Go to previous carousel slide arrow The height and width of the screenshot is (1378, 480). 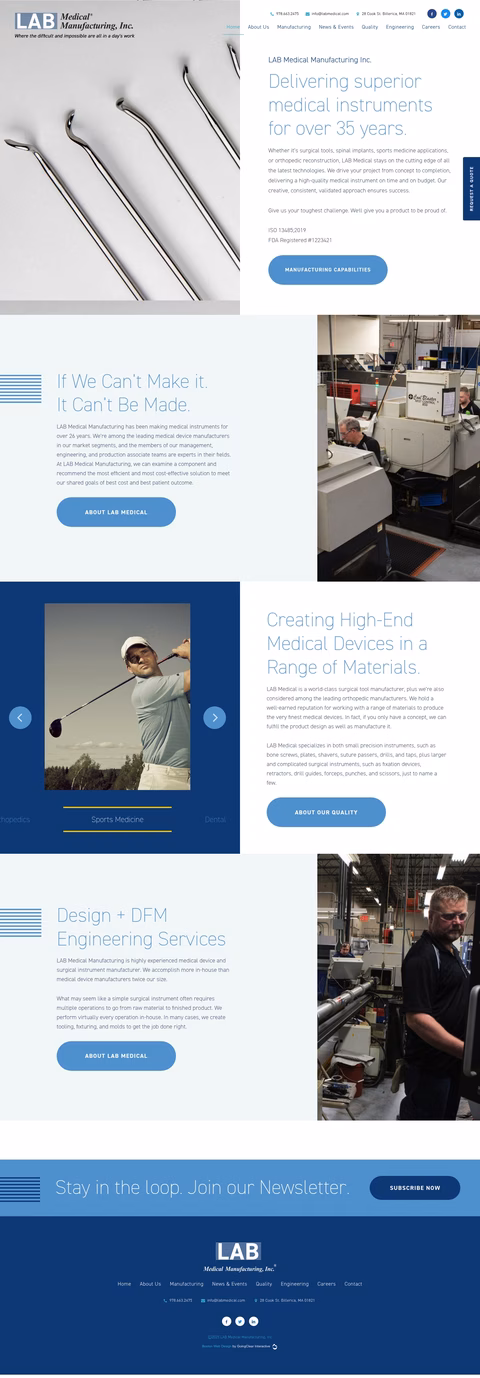pyautogui.click(x=20, y=717)
